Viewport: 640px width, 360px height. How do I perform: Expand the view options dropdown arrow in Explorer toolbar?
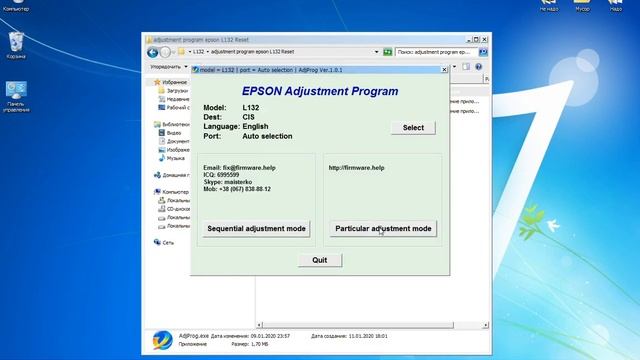tap(454, 67)
